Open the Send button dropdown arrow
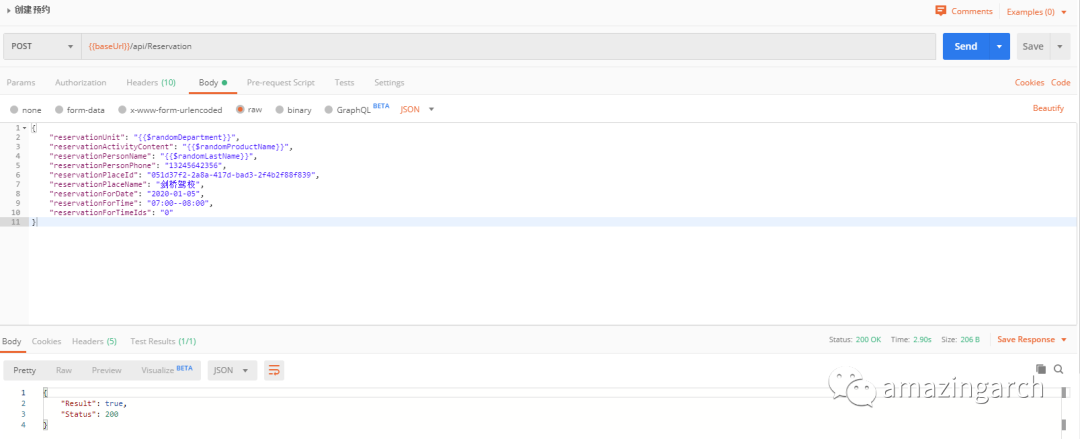The image size is (1080, 439). click(x=999, y=46)
